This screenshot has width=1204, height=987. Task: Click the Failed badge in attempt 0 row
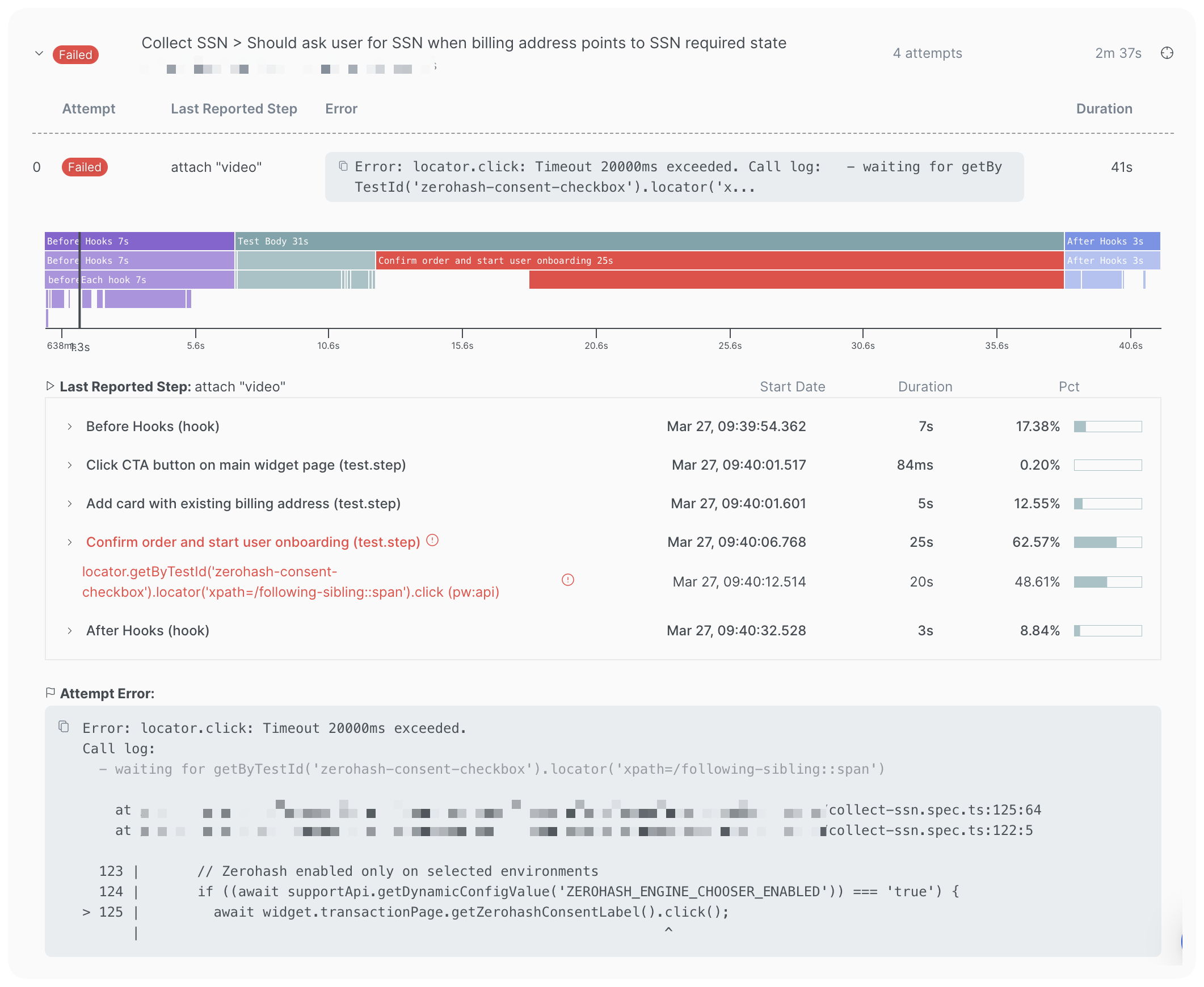click(x=84, y=167)
